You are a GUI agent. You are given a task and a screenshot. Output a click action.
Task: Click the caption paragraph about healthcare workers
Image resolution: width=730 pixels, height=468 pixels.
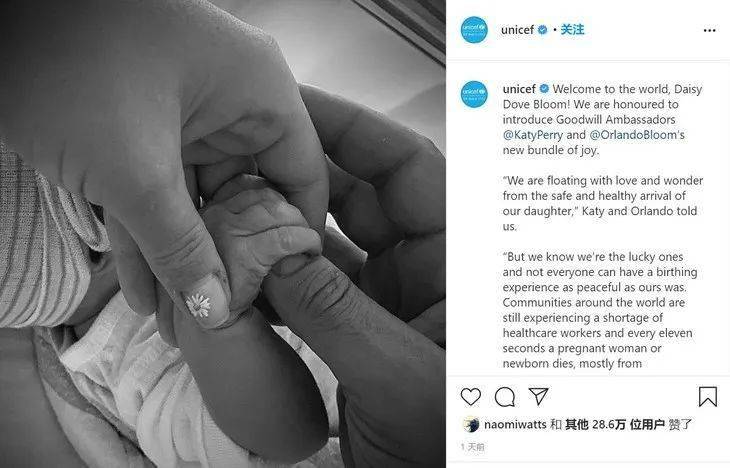(600, 310)
